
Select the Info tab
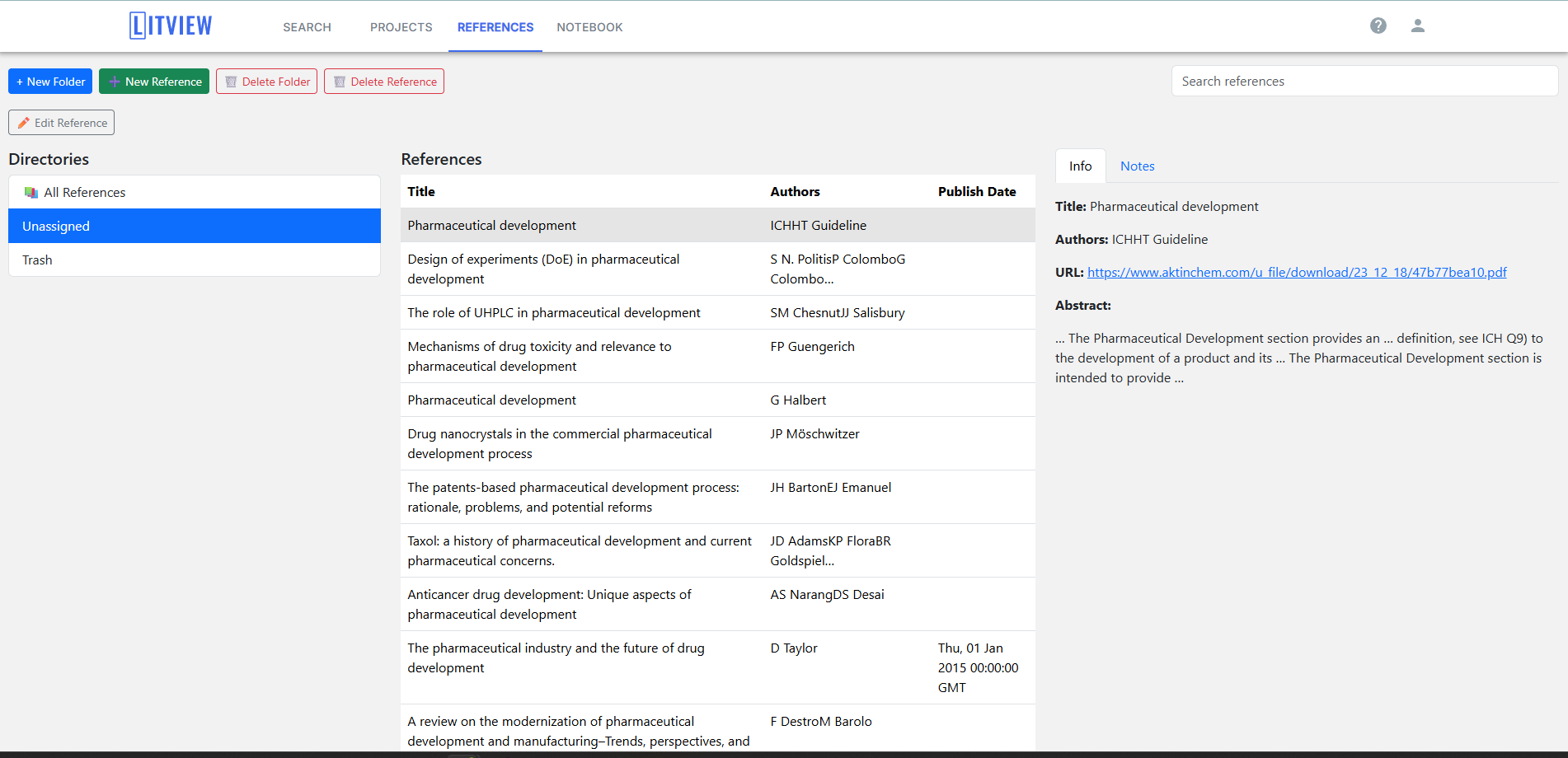[x=1080, y=166]
